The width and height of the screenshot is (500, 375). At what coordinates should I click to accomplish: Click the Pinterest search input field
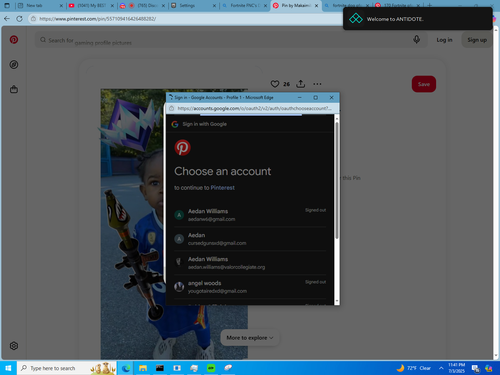tap(231, 40)
